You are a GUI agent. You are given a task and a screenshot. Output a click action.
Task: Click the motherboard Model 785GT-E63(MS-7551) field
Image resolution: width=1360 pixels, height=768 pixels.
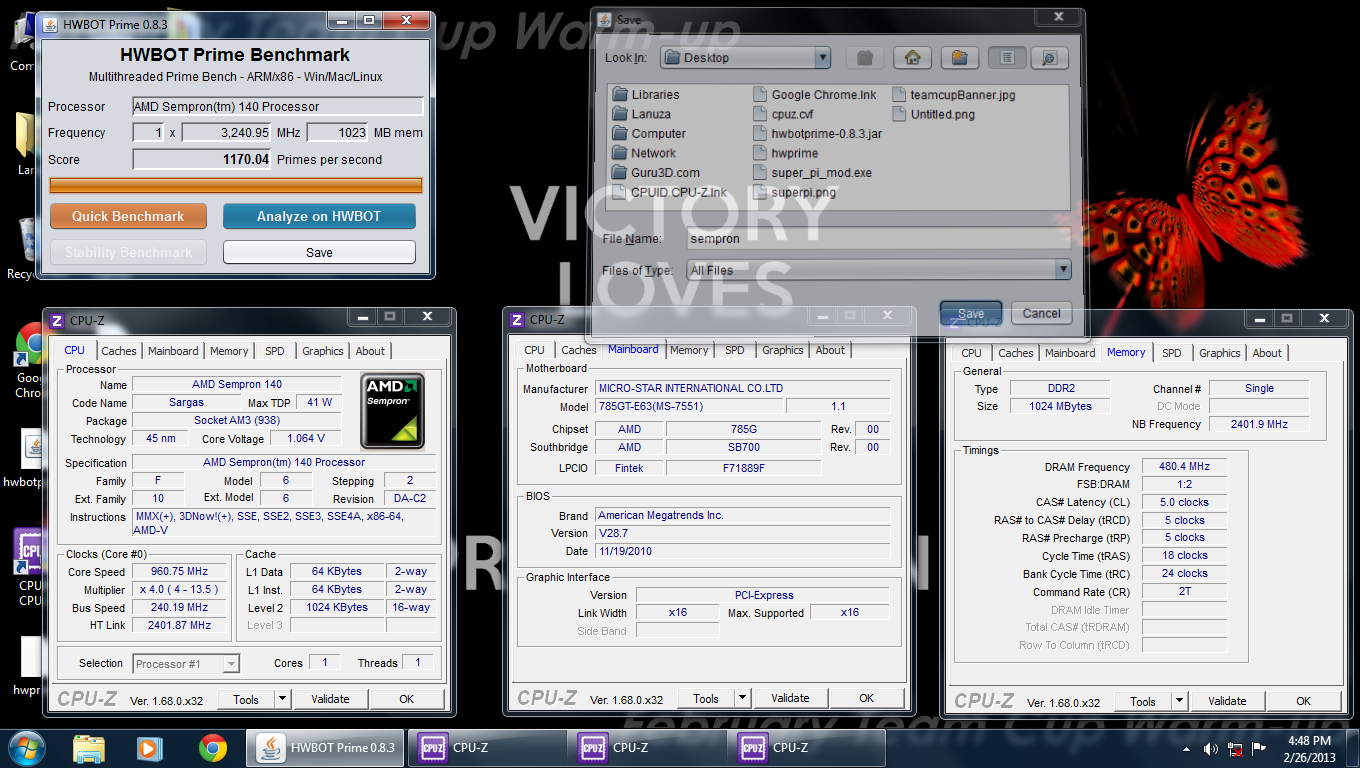tap(688, 406)
